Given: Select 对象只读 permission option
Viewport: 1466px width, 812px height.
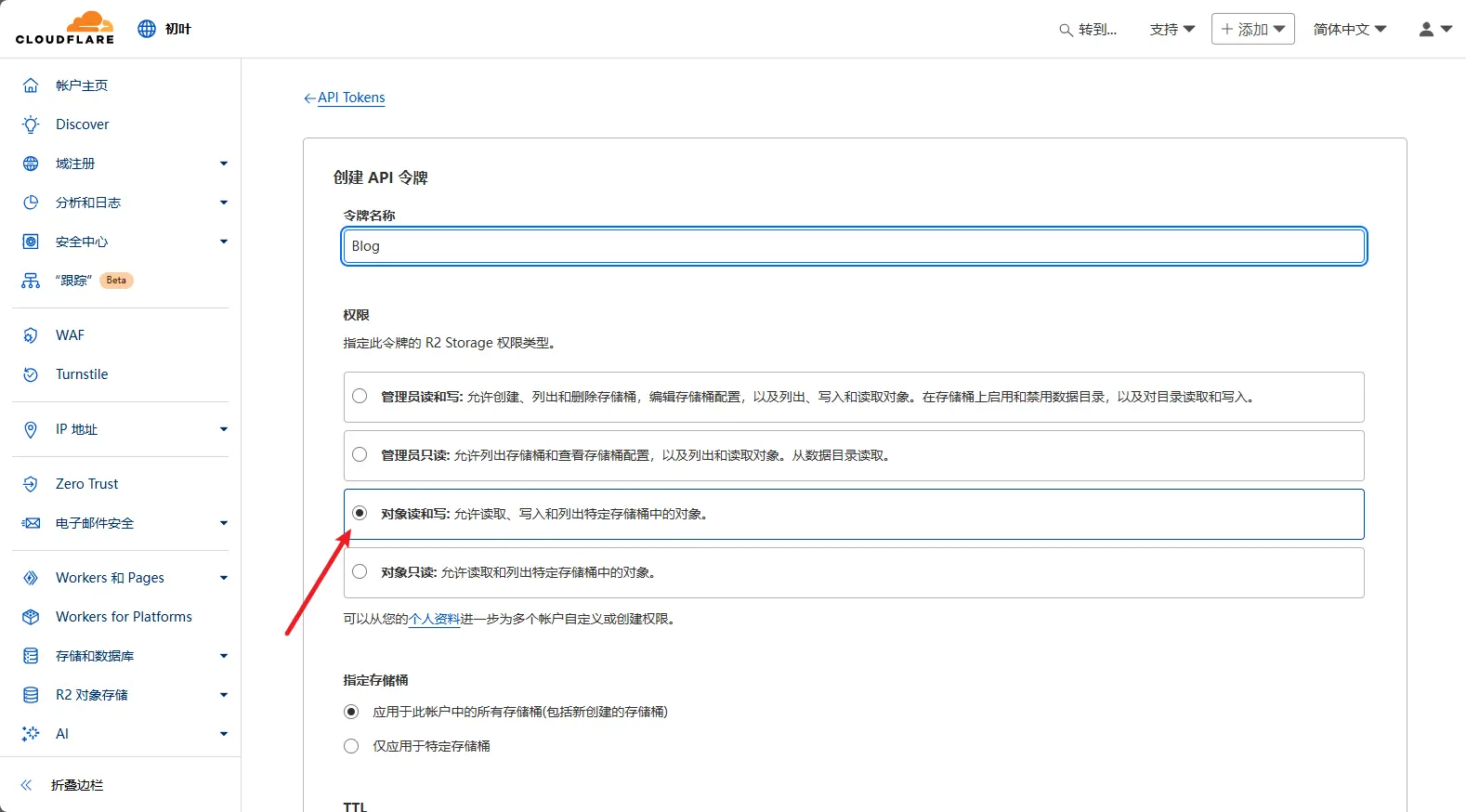Looking at the screenshot, I should [360, 572].
